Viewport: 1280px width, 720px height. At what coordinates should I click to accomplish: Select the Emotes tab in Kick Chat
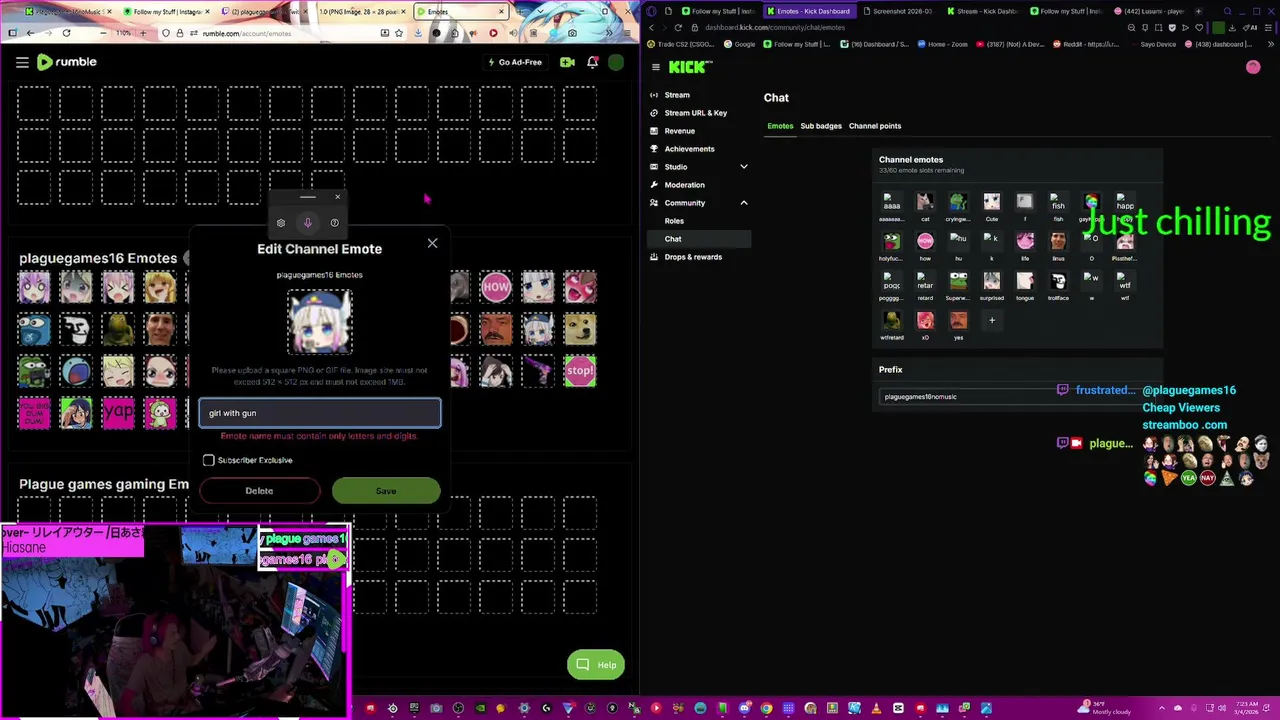[780, 126]
